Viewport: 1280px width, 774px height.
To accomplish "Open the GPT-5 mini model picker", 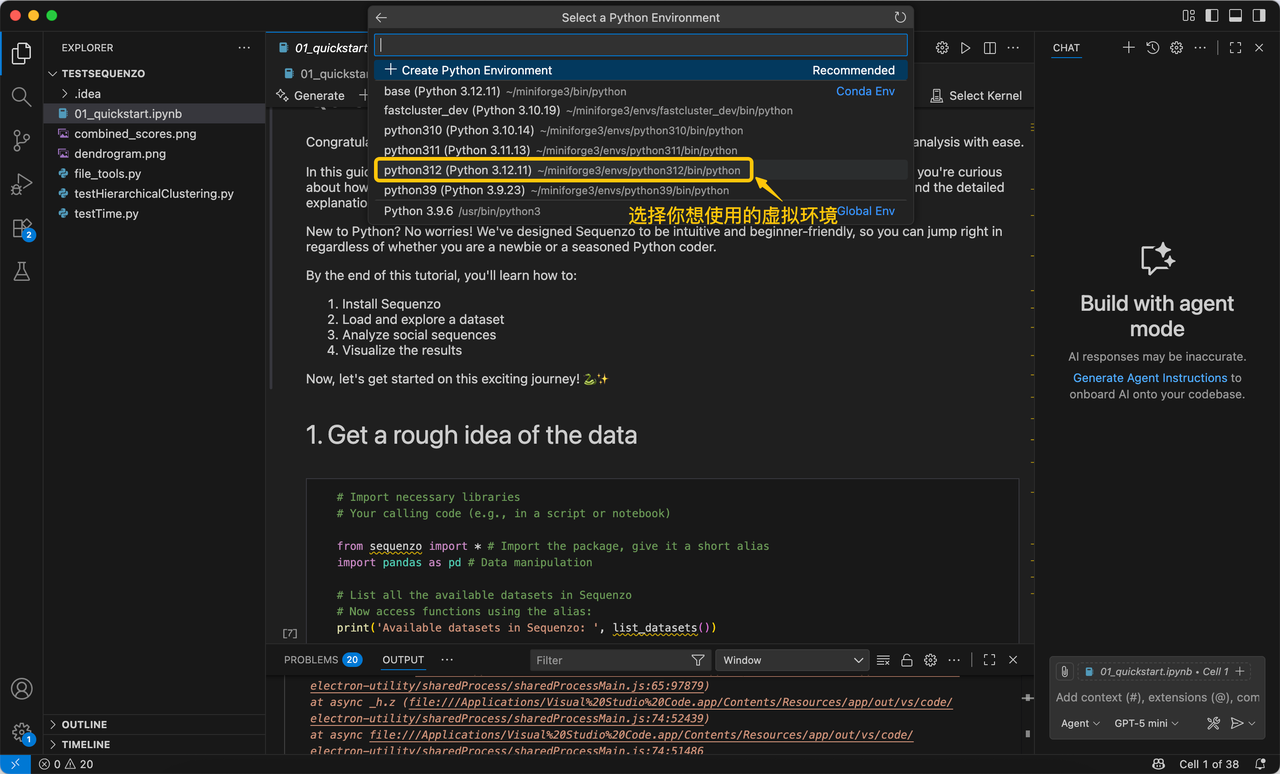I will tap(1146, 723).
